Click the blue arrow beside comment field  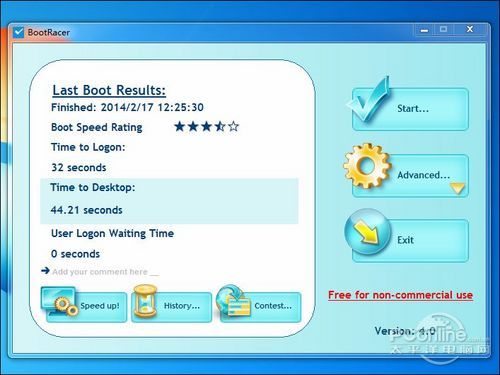coord(45,270)
